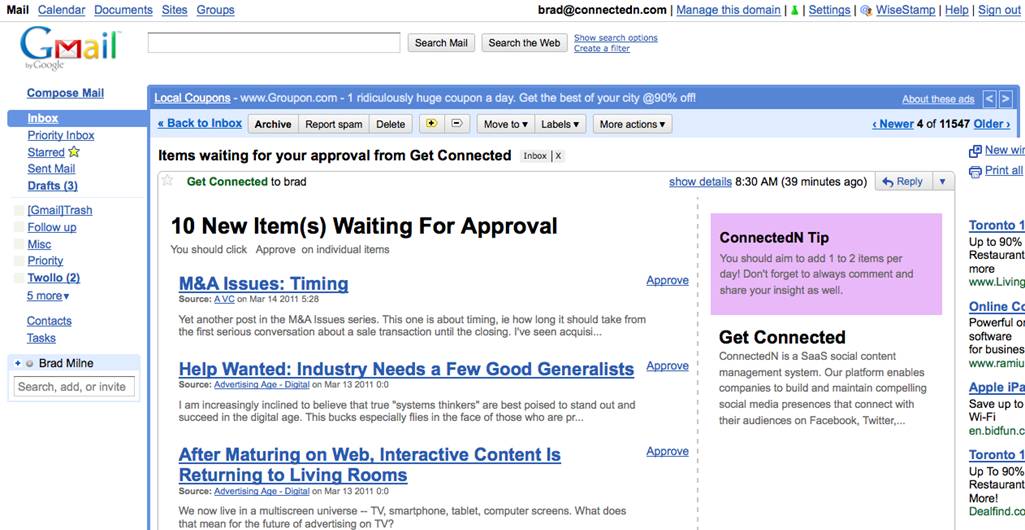1025x530 pixels.
Task: Open Documents in top navigation
Action: click(x=124, y=10)
